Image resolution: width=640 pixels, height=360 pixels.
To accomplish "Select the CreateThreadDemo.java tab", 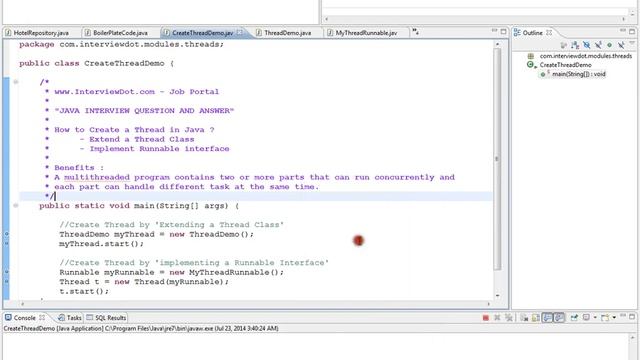I will tap(202, 33).
